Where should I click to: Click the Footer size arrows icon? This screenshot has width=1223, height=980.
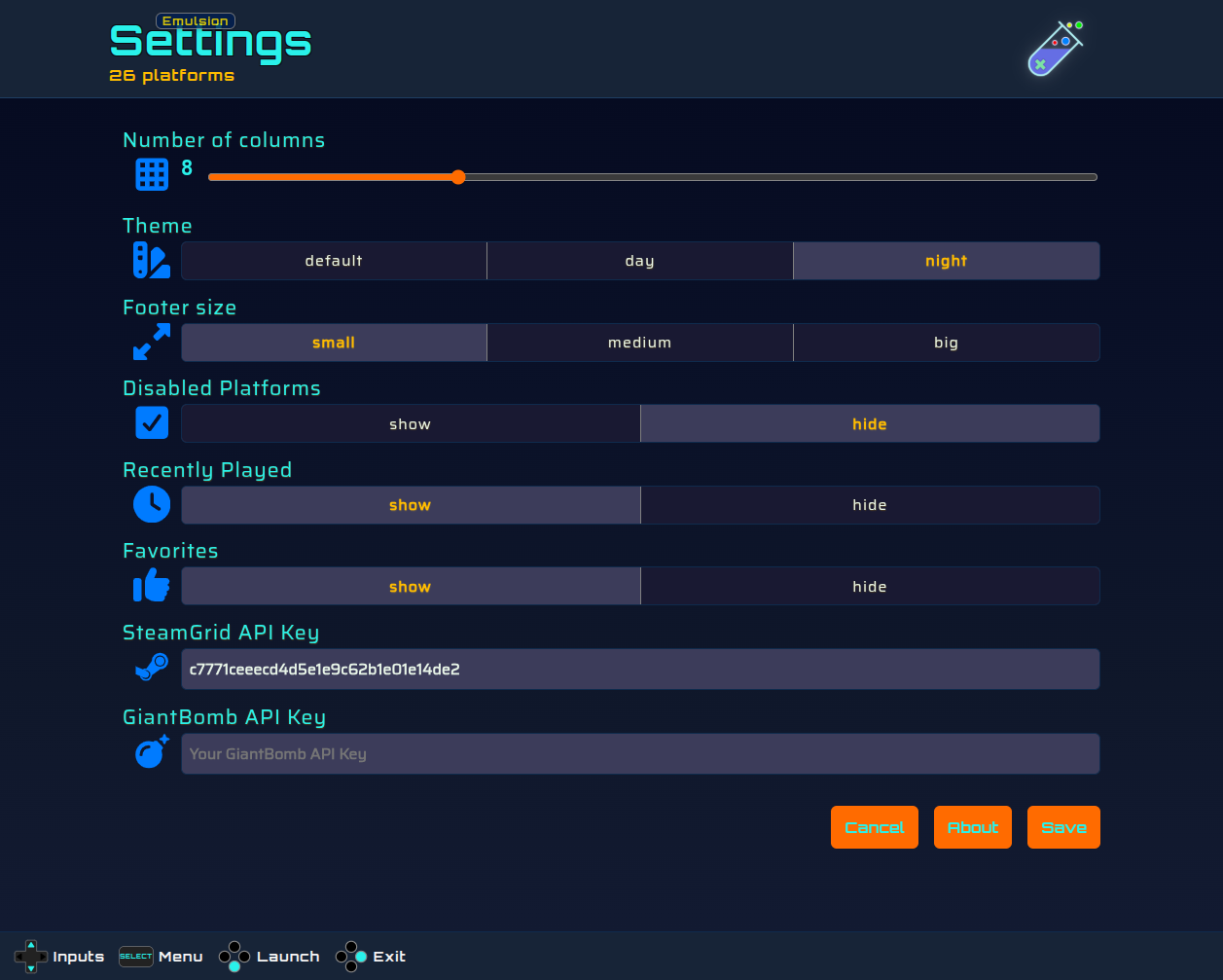pos(152,342)
